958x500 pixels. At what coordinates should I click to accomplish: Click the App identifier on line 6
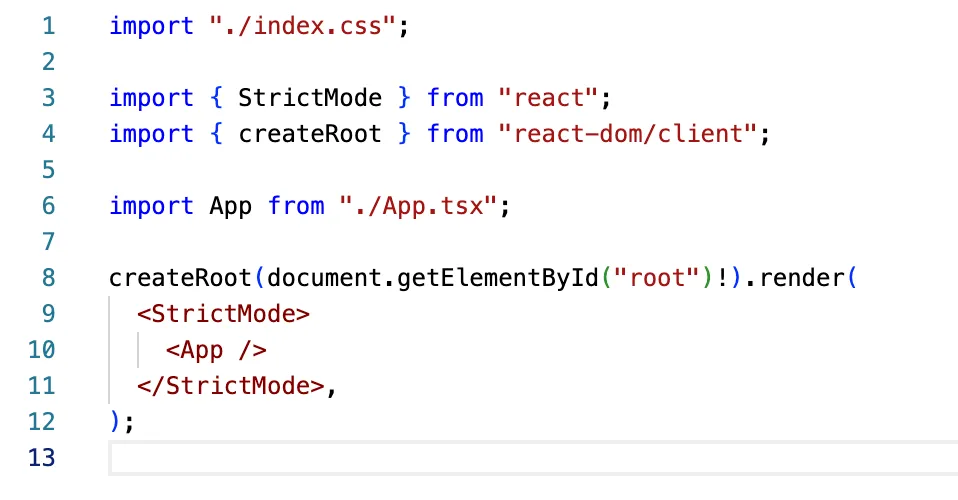click(230, 207)
